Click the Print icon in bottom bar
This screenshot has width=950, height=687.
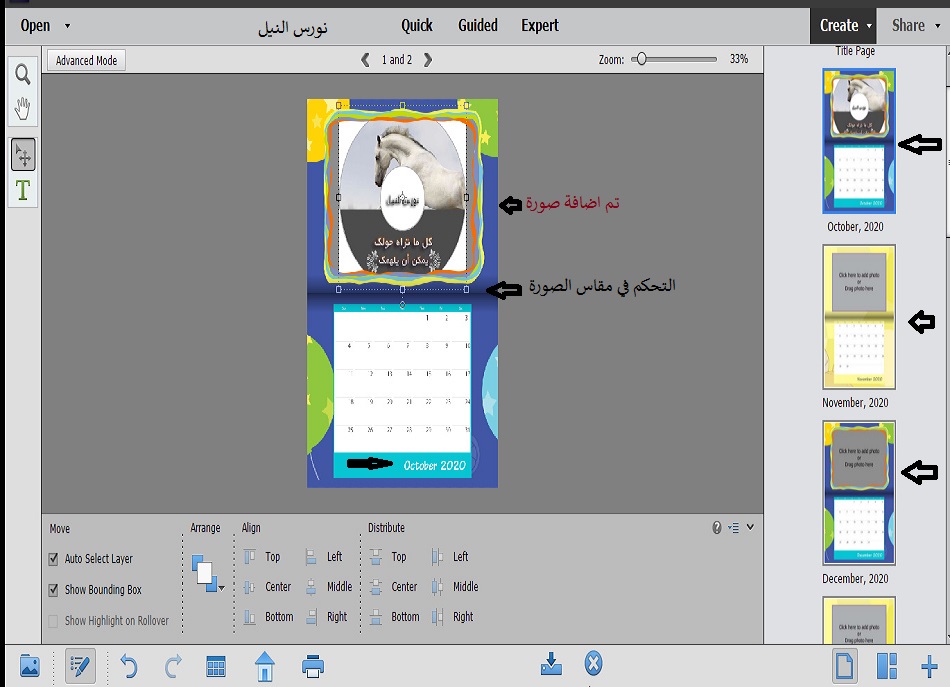(313, 666)
